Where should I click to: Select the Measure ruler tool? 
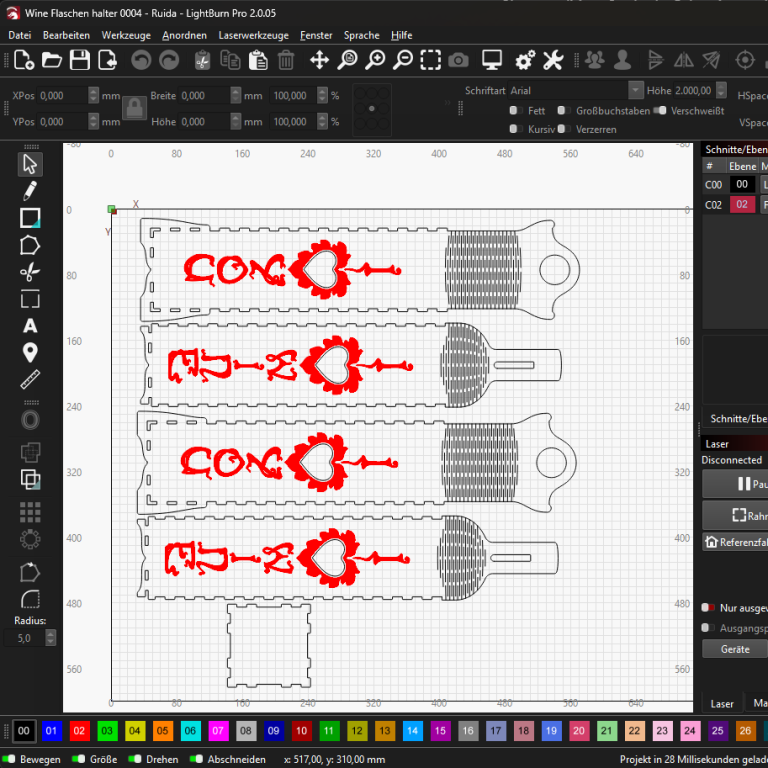[x=30, y=380]
